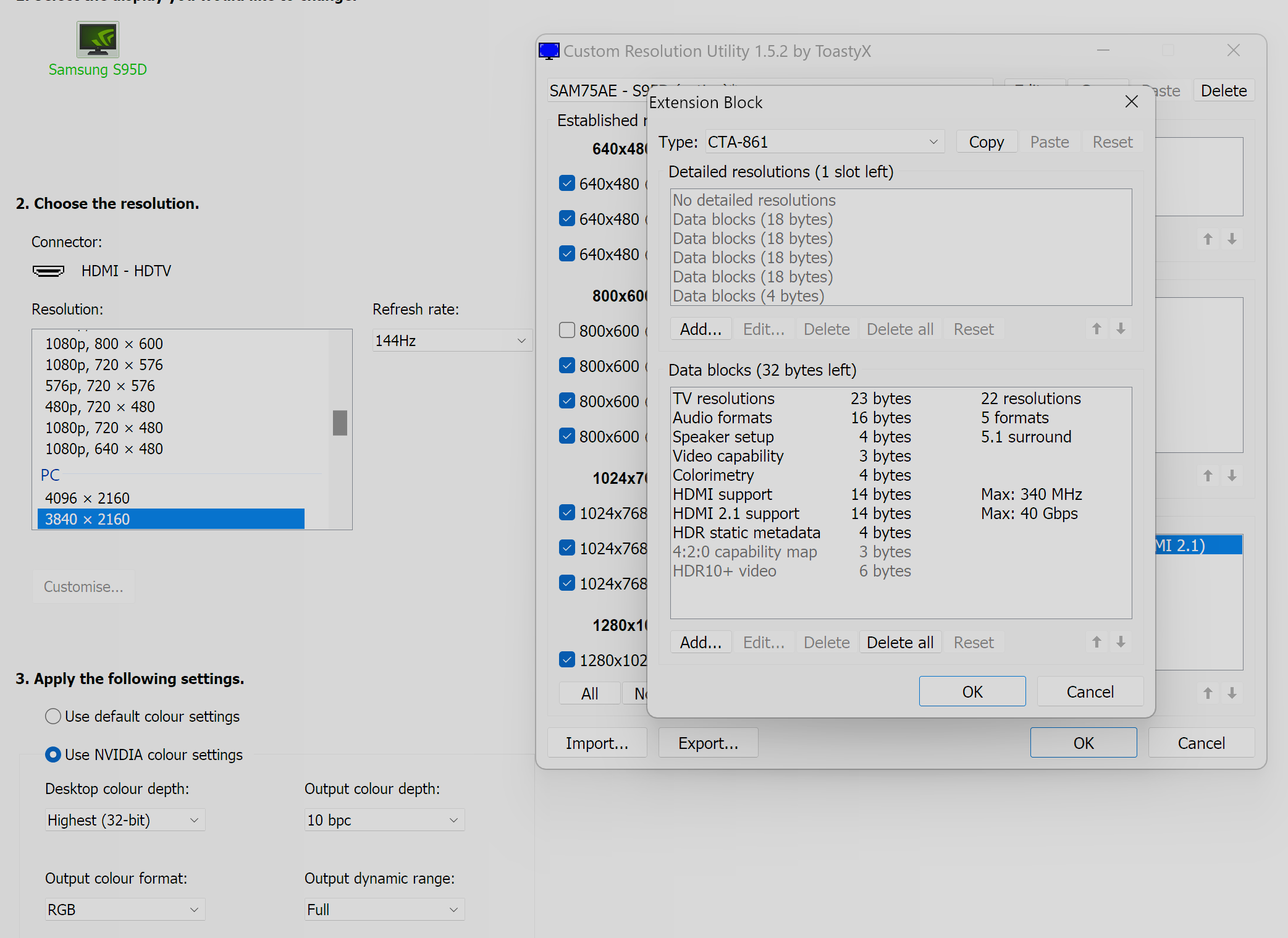Click the HDMI connector icon
Image resolution: width=1288 pixels, height=938 pixels.
coord(48,271)
